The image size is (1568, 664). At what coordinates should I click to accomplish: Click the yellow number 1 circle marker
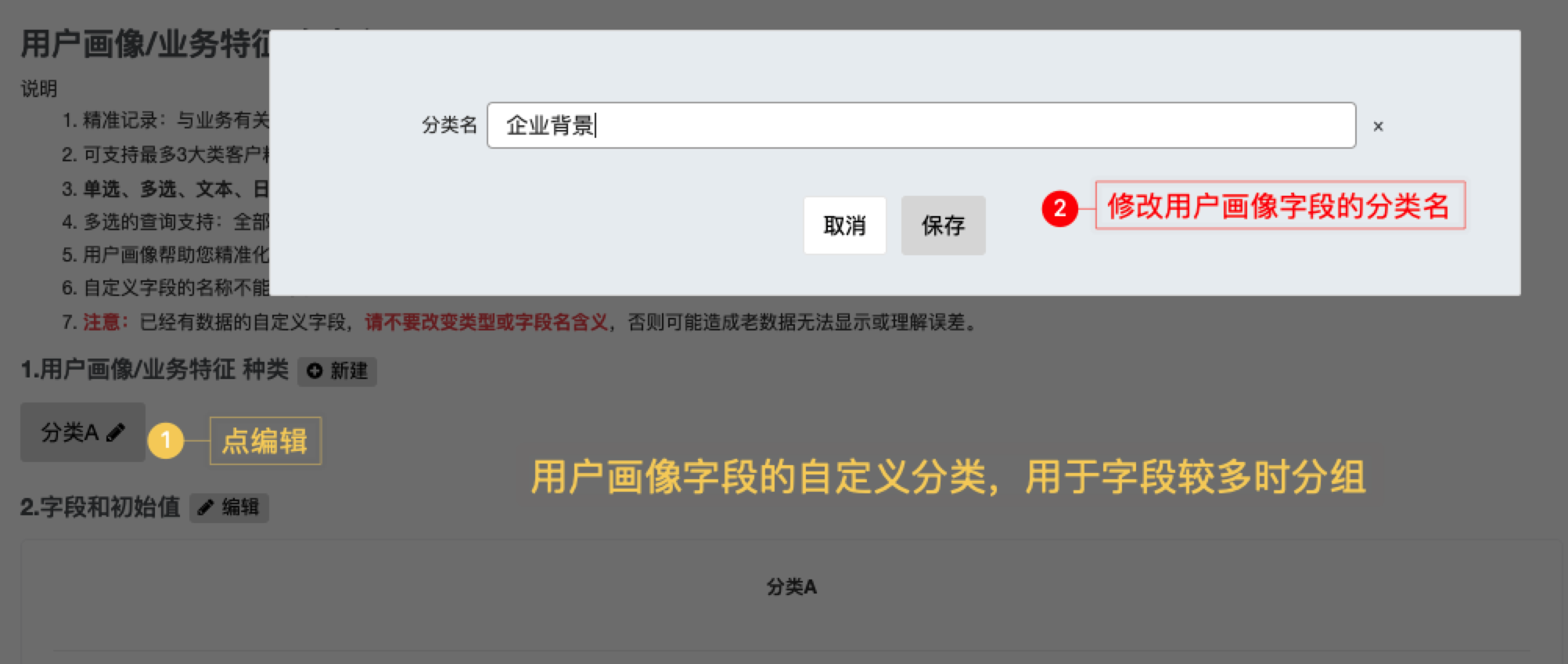click(x=165, y=440)
